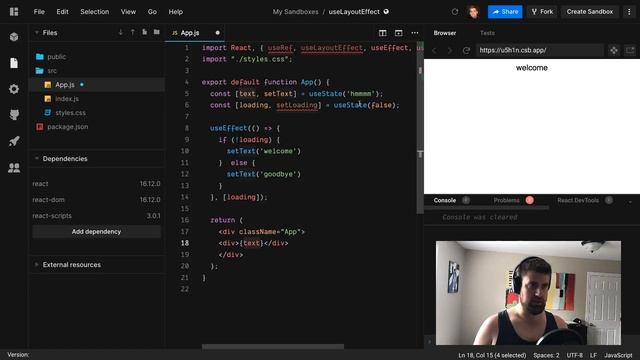Collapse the src folder
This screenshot has height=360, width=640.
[52, 71]
